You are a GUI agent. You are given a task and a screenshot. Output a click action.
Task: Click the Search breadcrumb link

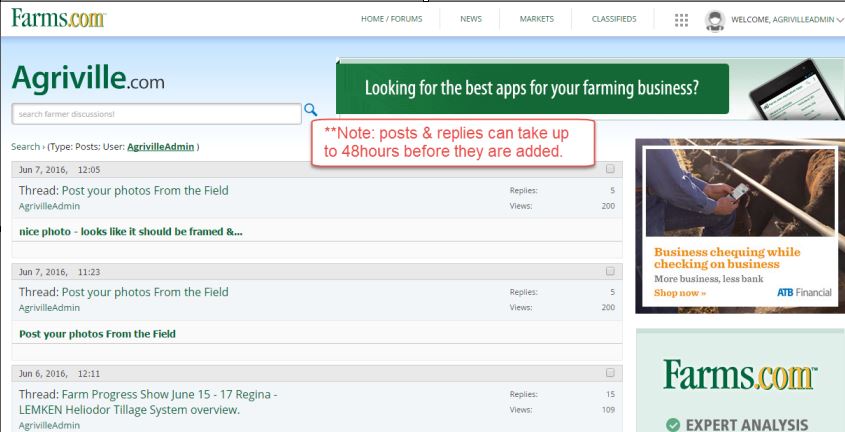pyautogui.click(x=25, y=147)
